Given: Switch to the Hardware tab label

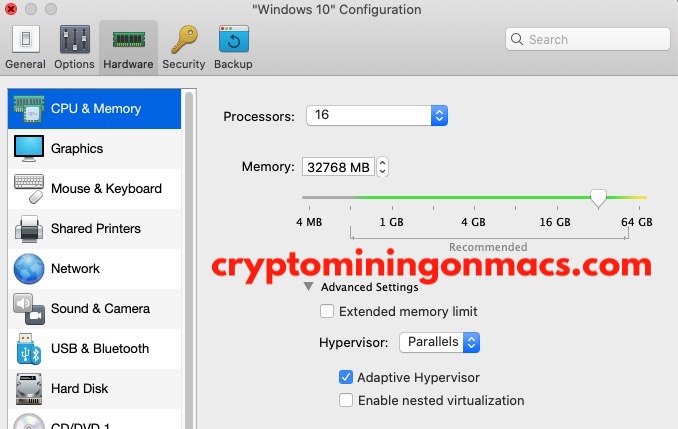Looking at the screenshot, I should tap(128, 64).
